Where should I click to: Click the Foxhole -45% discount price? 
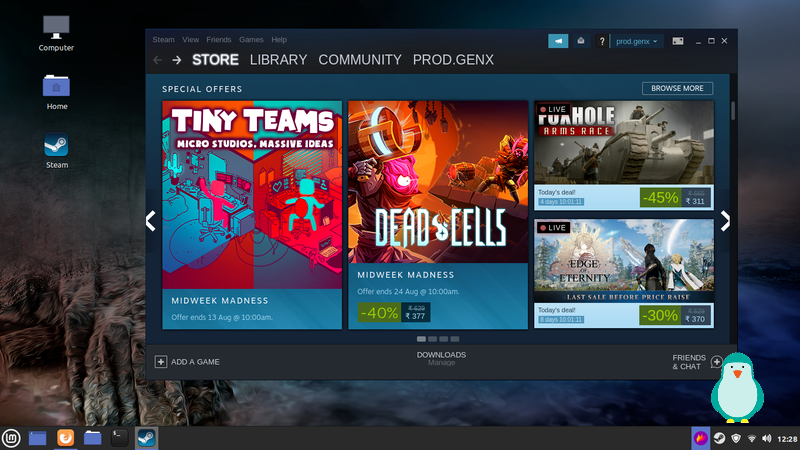(x=675, y=197)
